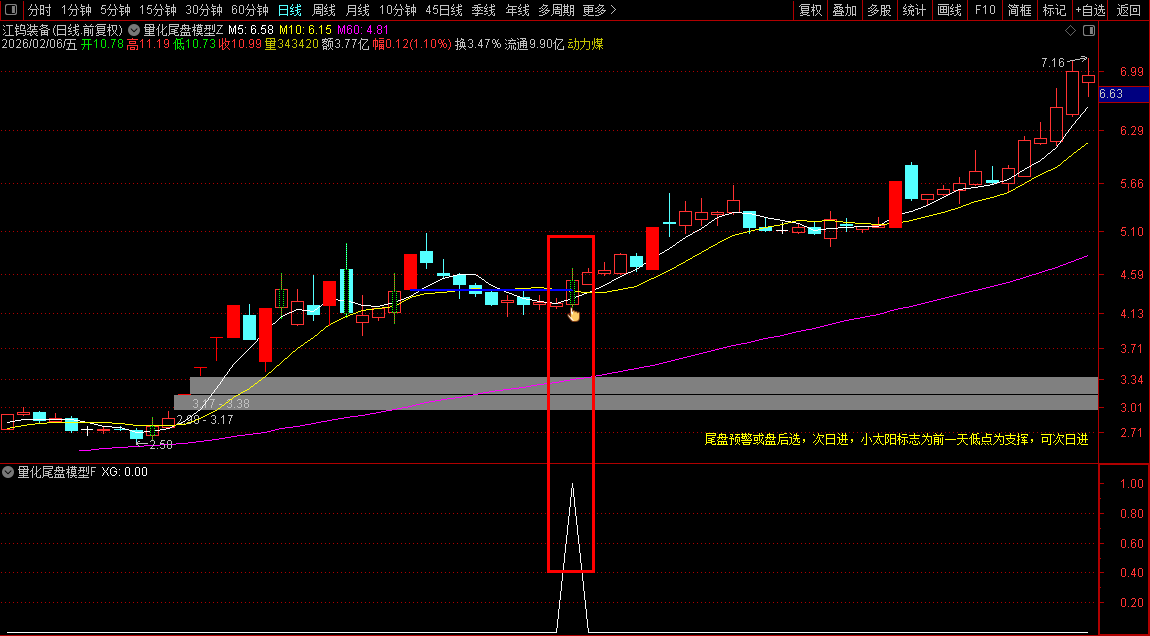Open F10 company information
Image resolution: width=1150 pixels, height=636 pixels.
point(985,10)
